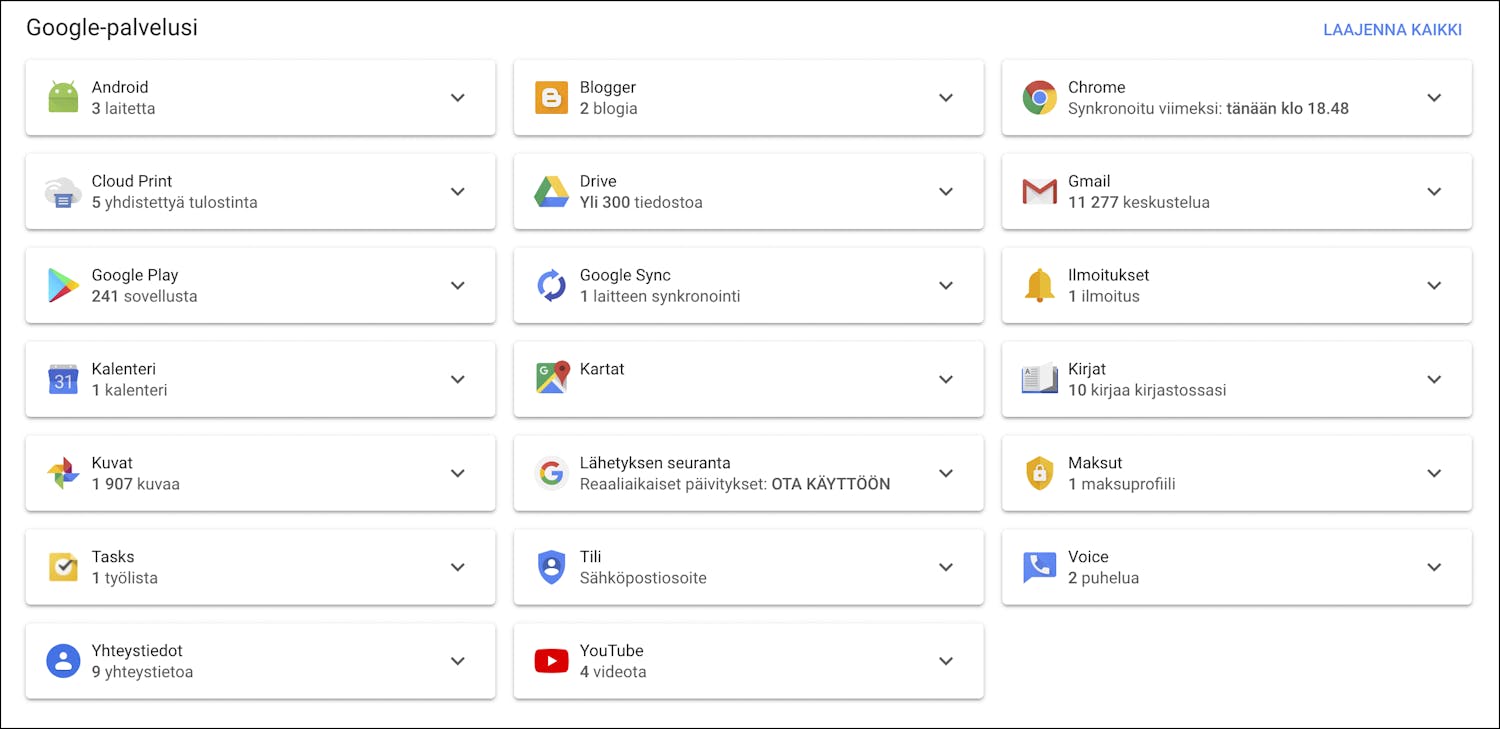Expand the Android card chevron
The width and height of the screenshot is (1500, 729).
tap(458, 98)
